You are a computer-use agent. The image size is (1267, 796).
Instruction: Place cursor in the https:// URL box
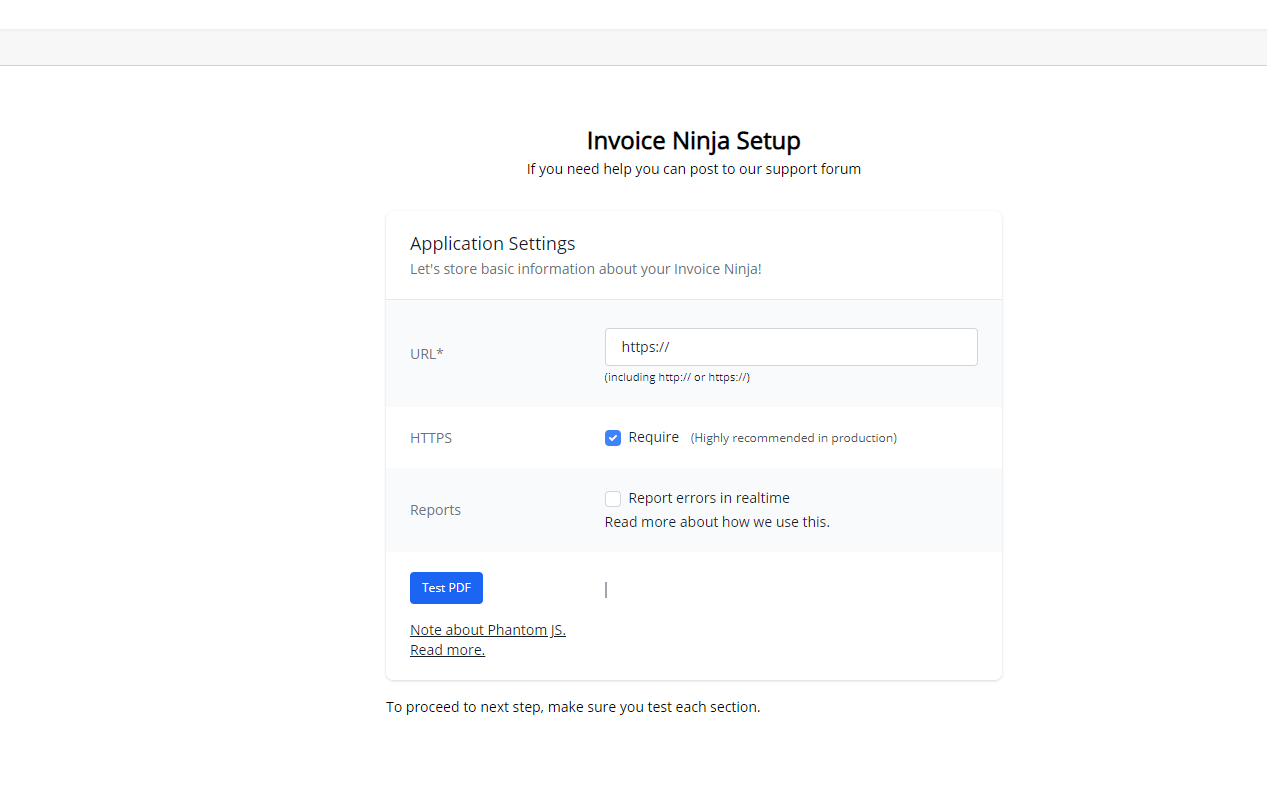click(790, 346)
